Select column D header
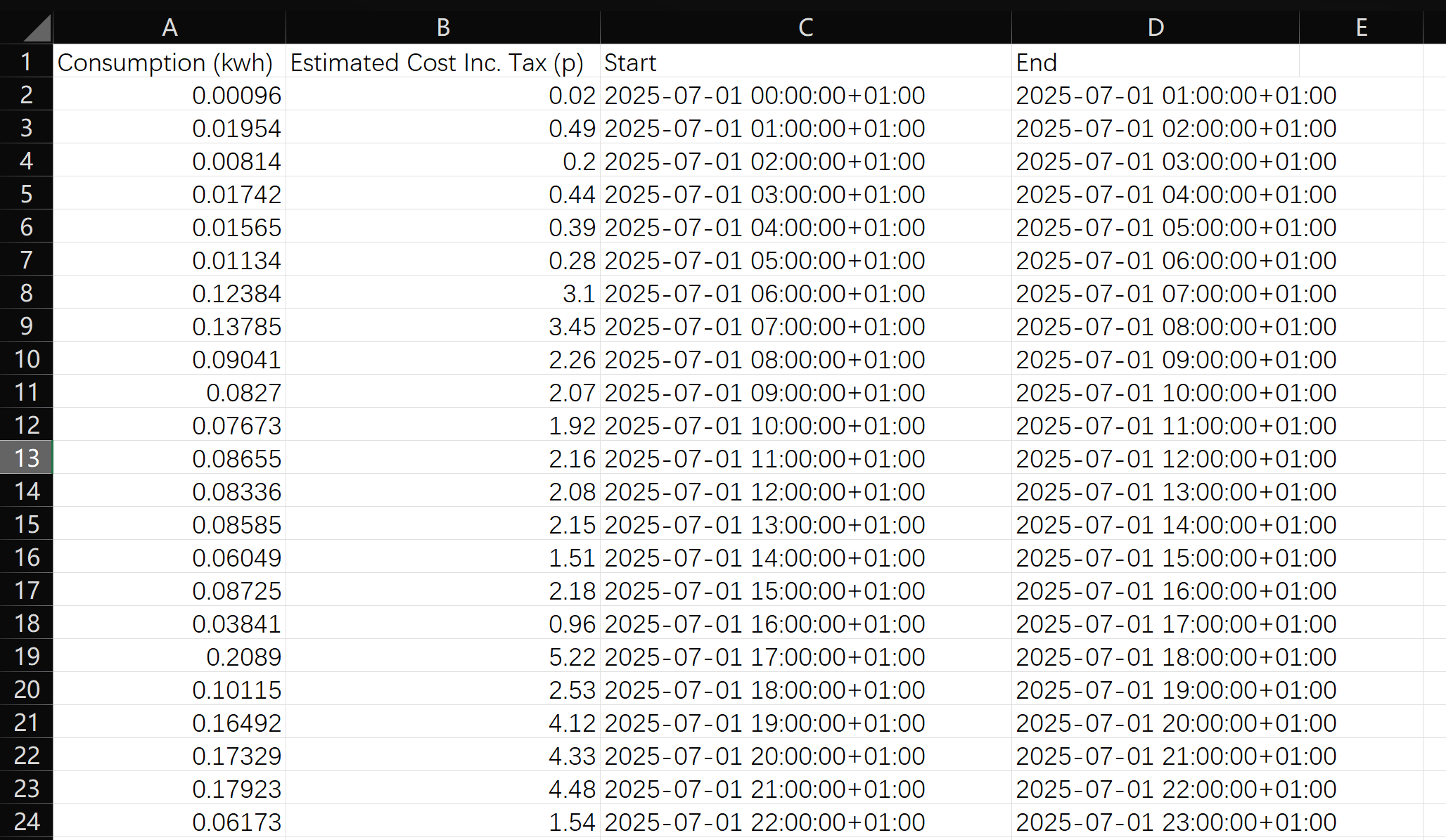Screen dimensions: 1446x840 (x=1156, y=27)
